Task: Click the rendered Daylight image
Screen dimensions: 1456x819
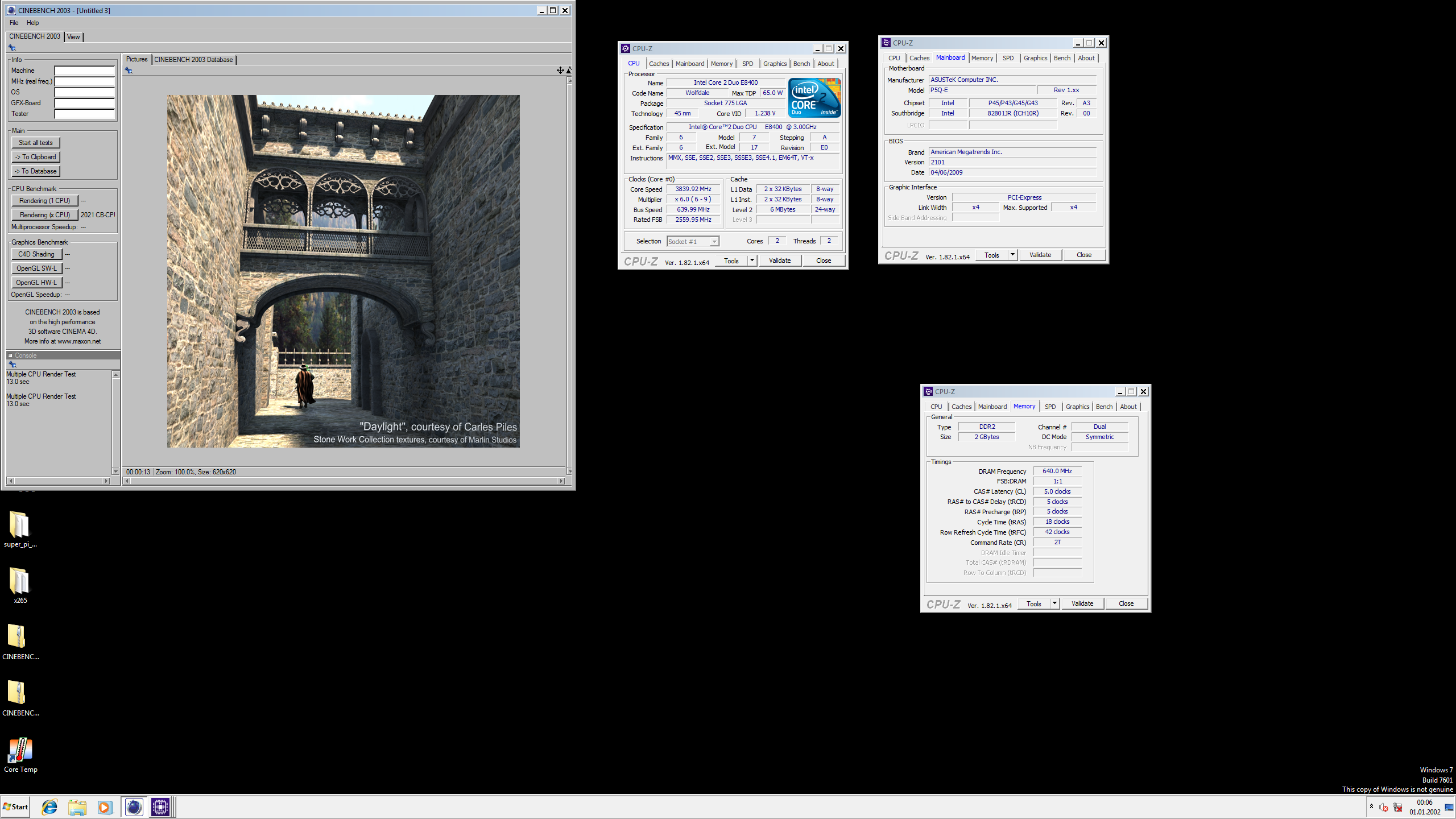Action: coord(343,271)
